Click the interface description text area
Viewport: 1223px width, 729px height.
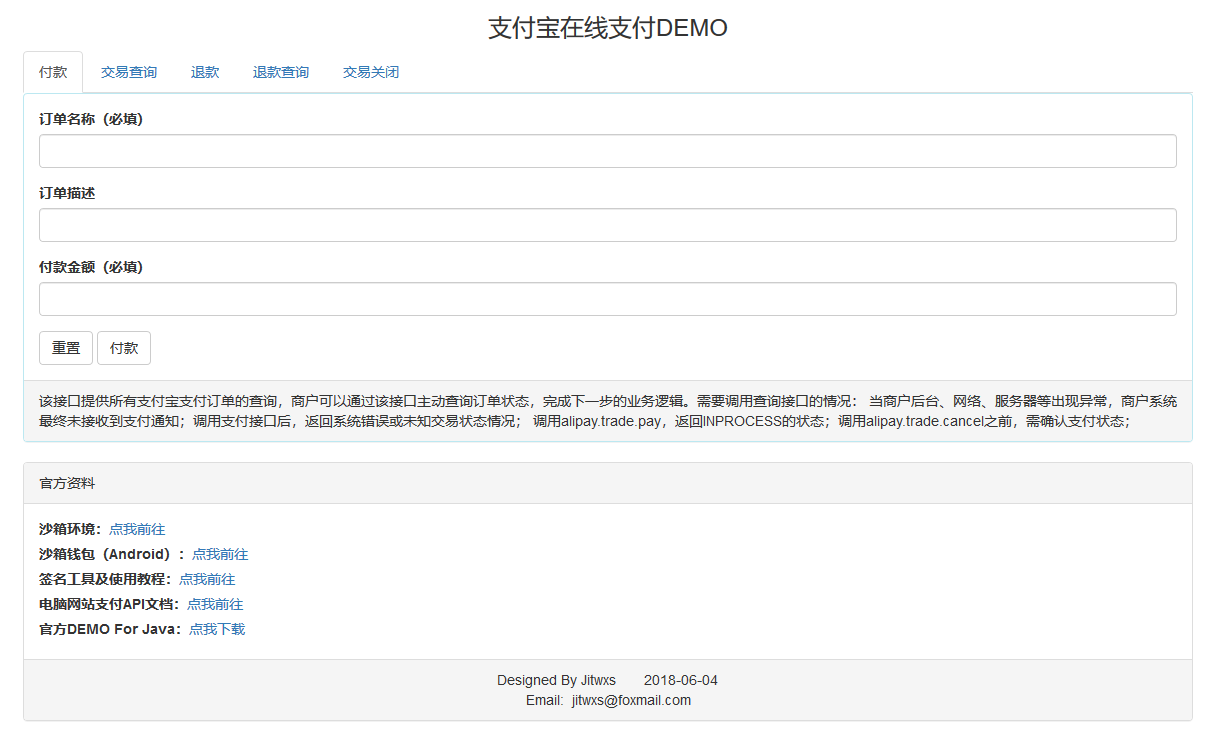tap(607, 413)
